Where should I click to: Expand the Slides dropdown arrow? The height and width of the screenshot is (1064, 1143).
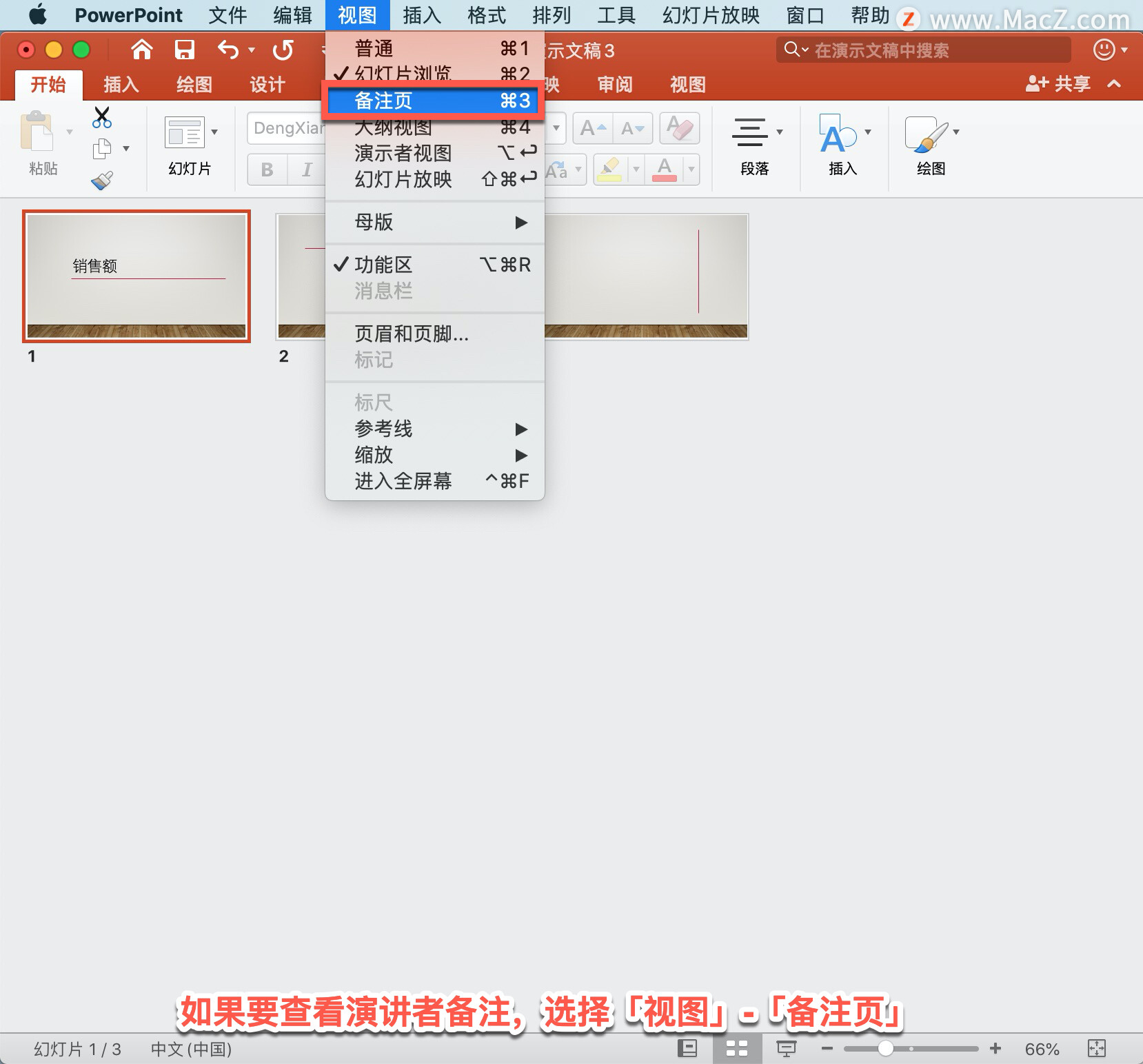[214, 132]
